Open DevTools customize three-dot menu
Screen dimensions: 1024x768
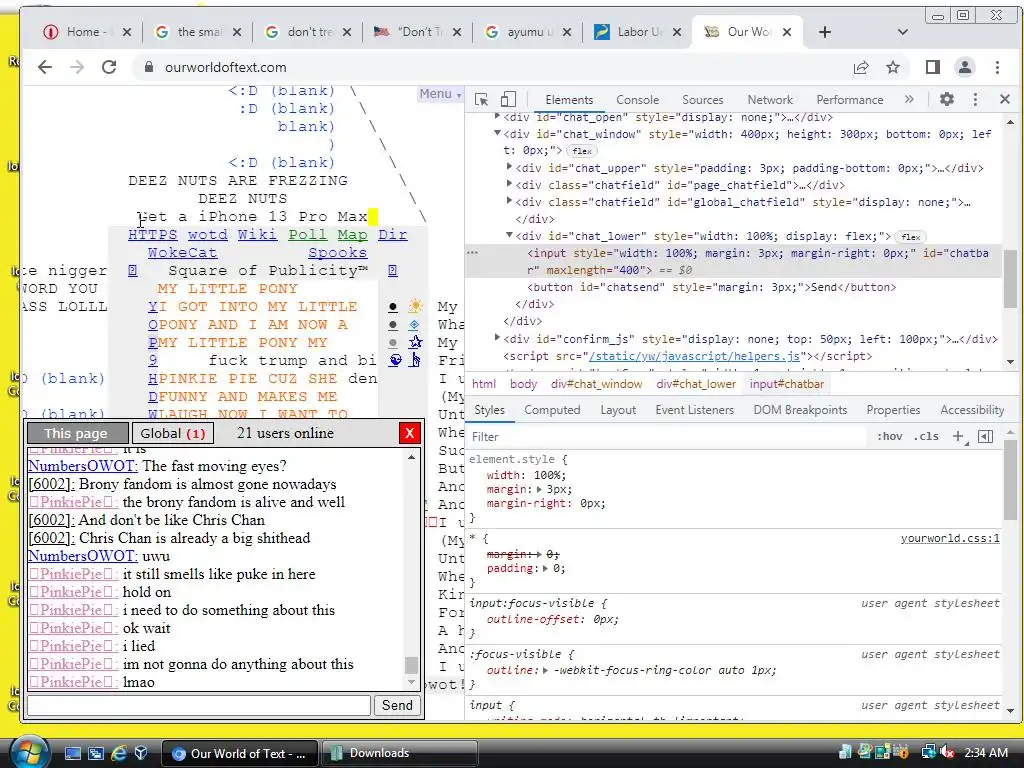(x=975, y=99)
